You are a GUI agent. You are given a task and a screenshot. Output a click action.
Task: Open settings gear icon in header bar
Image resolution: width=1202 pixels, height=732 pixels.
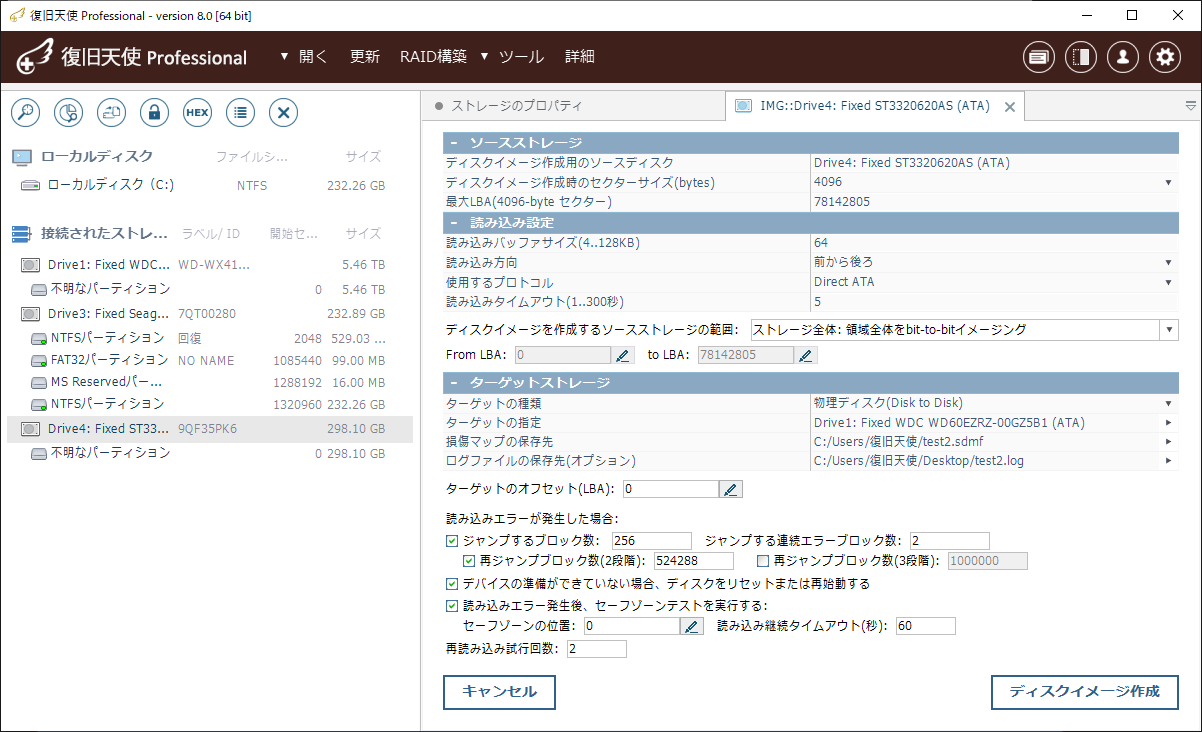tap(1165, 57)
